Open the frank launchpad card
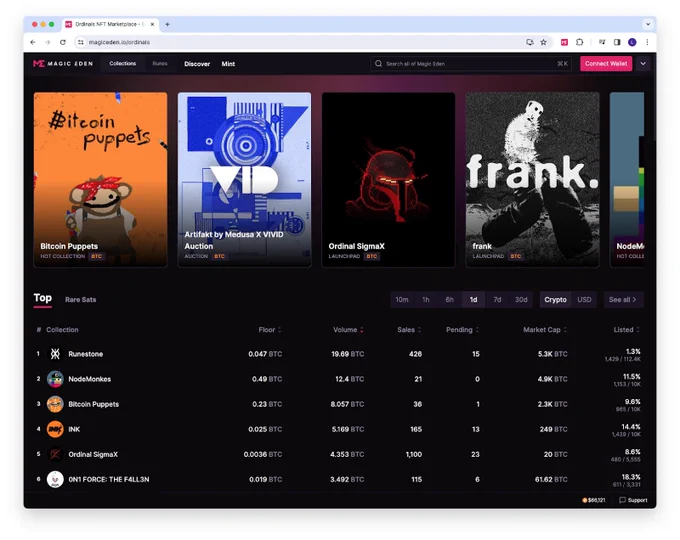Image resolution: width=680 pixels, height=540 pixels. (x=533, y=180)
